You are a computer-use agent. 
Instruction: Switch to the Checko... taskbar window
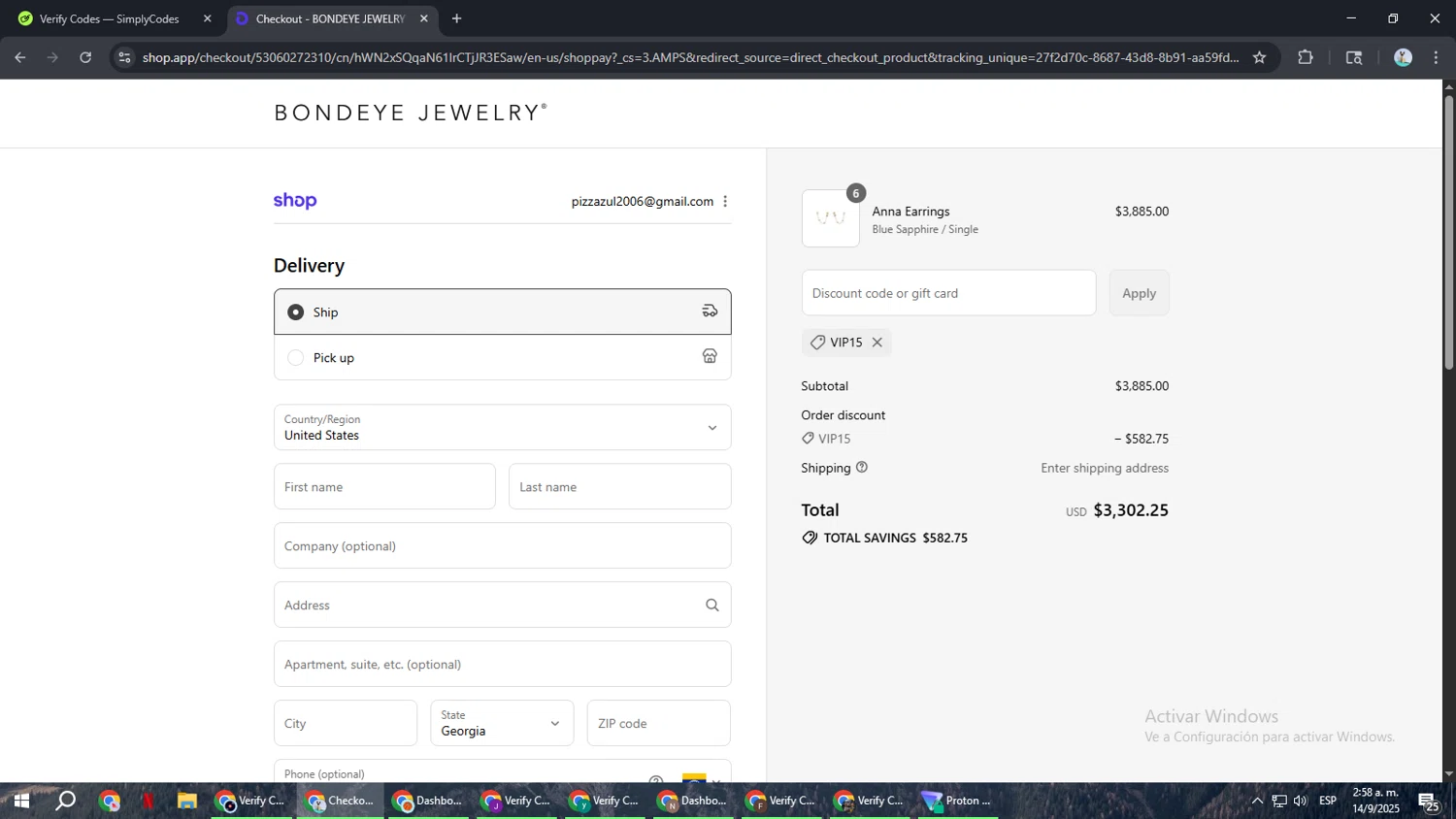(340, 802)
